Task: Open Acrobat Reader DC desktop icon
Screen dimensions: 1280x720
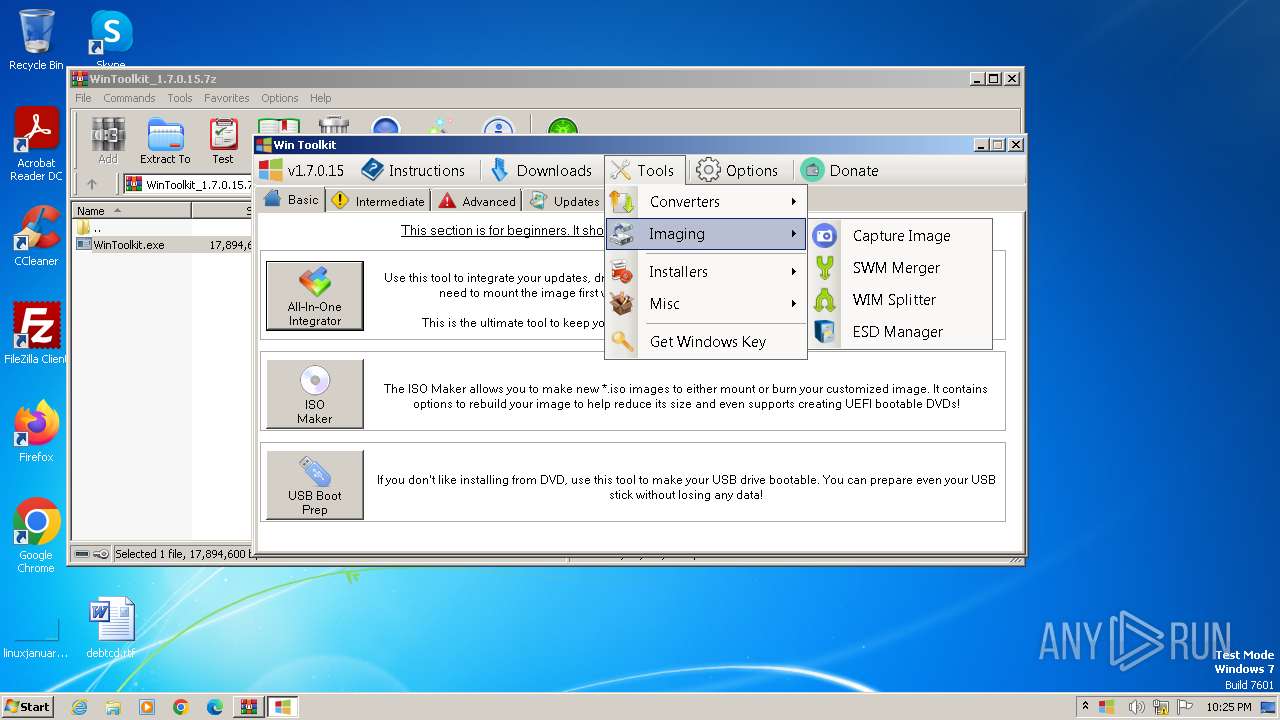Action: 36,145
